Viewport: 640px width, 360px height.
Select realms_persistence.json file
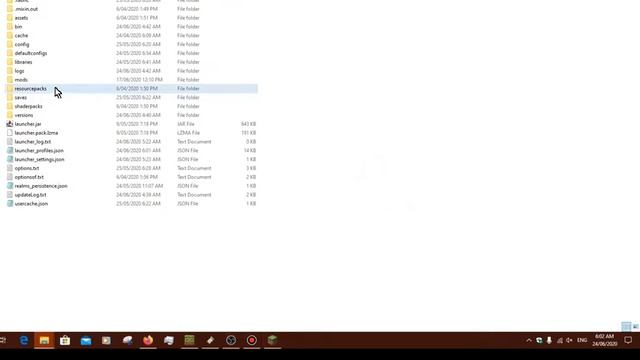(x=41, y=186)
